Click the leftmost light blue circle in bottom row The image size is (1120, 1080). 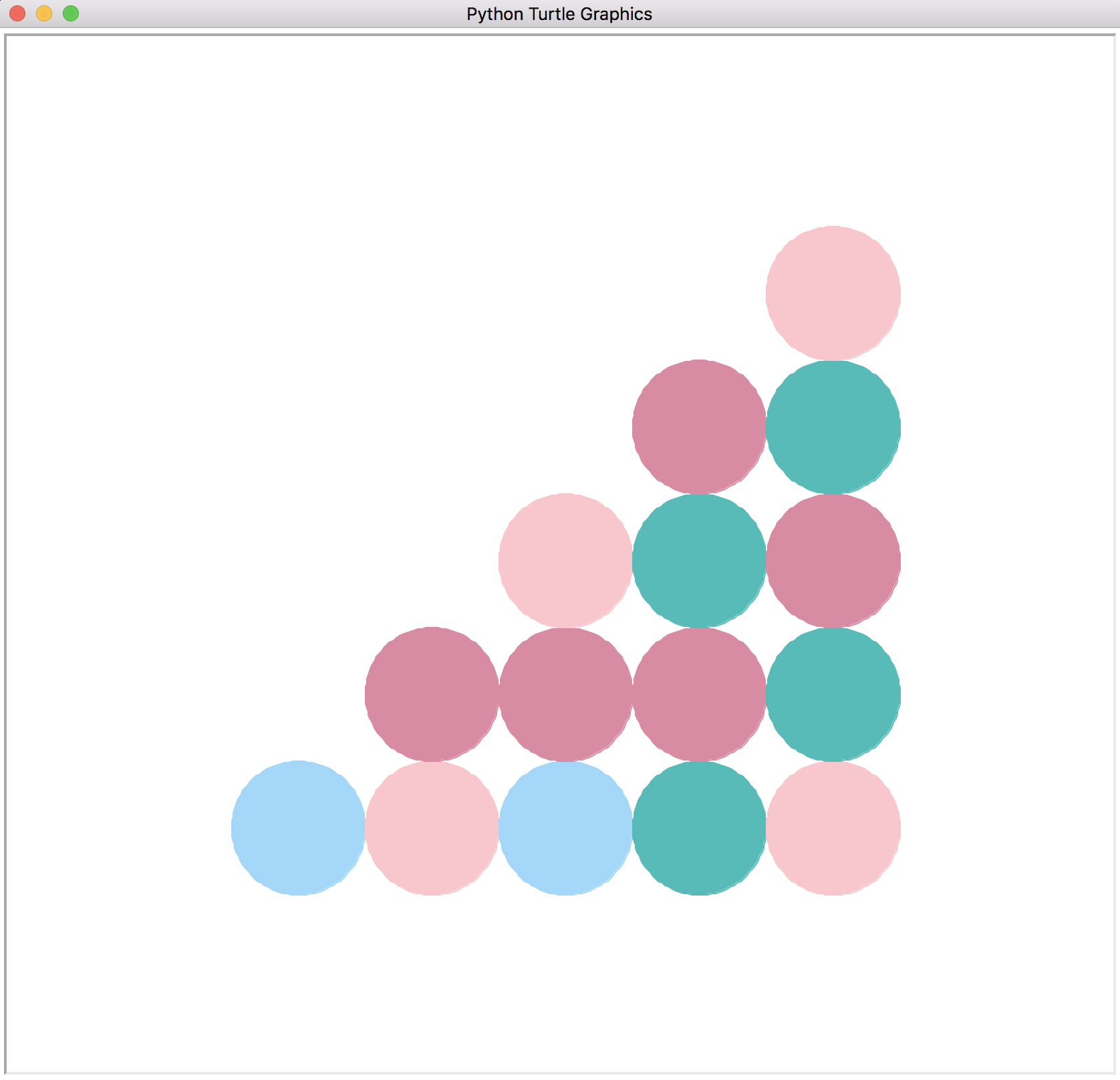click(299, 827)
